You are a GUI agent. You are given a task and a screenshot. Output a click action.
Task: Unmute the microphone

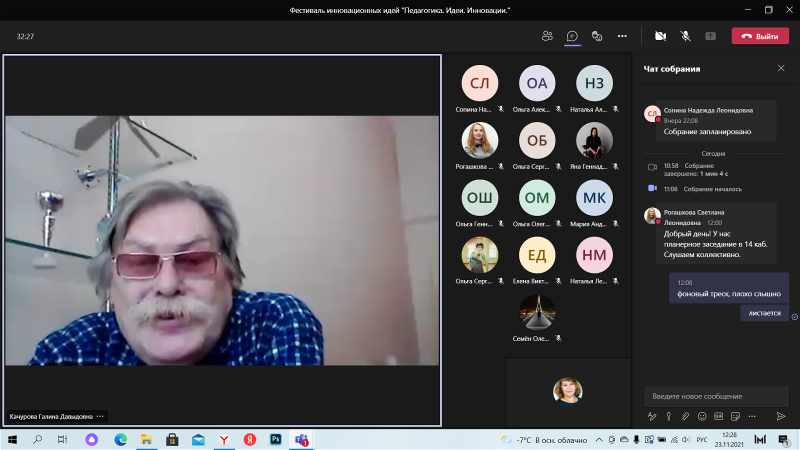click(x=686, y=36)
